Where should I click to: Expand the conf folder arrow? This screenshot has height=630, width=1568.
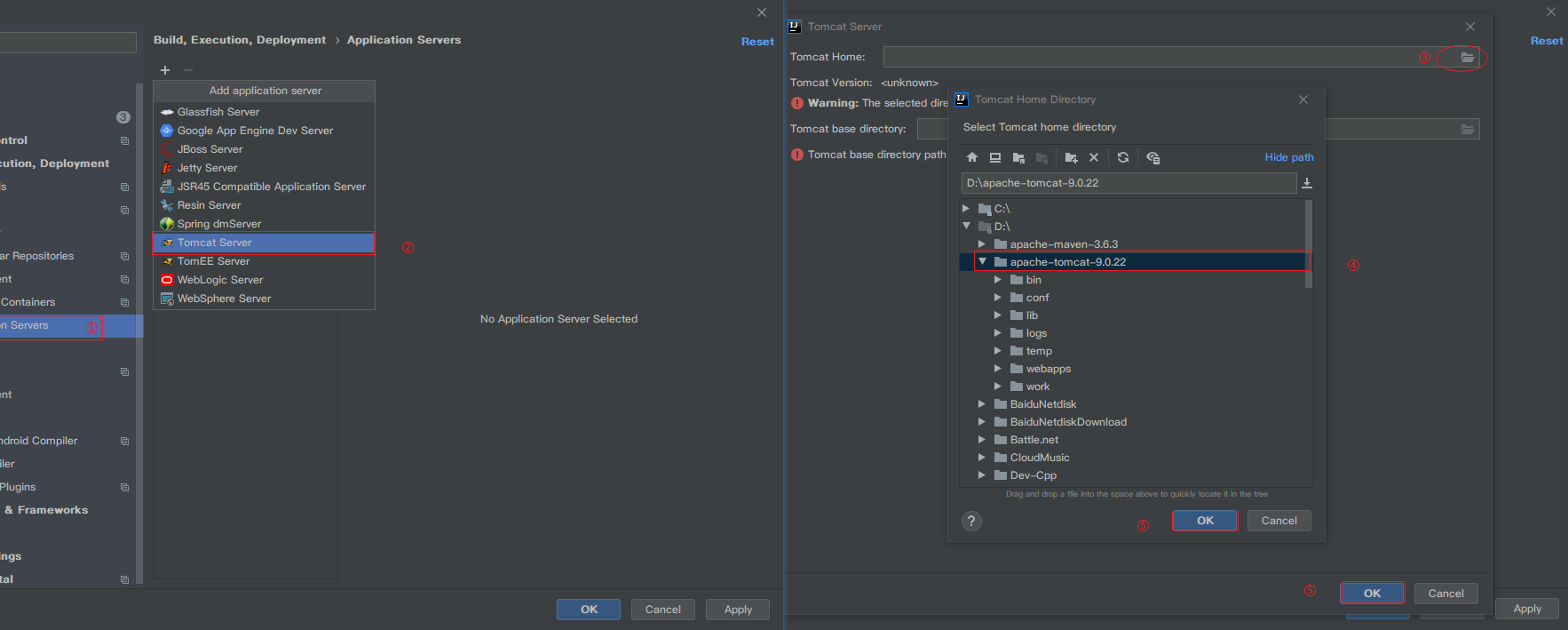click(x=998, y=298)
